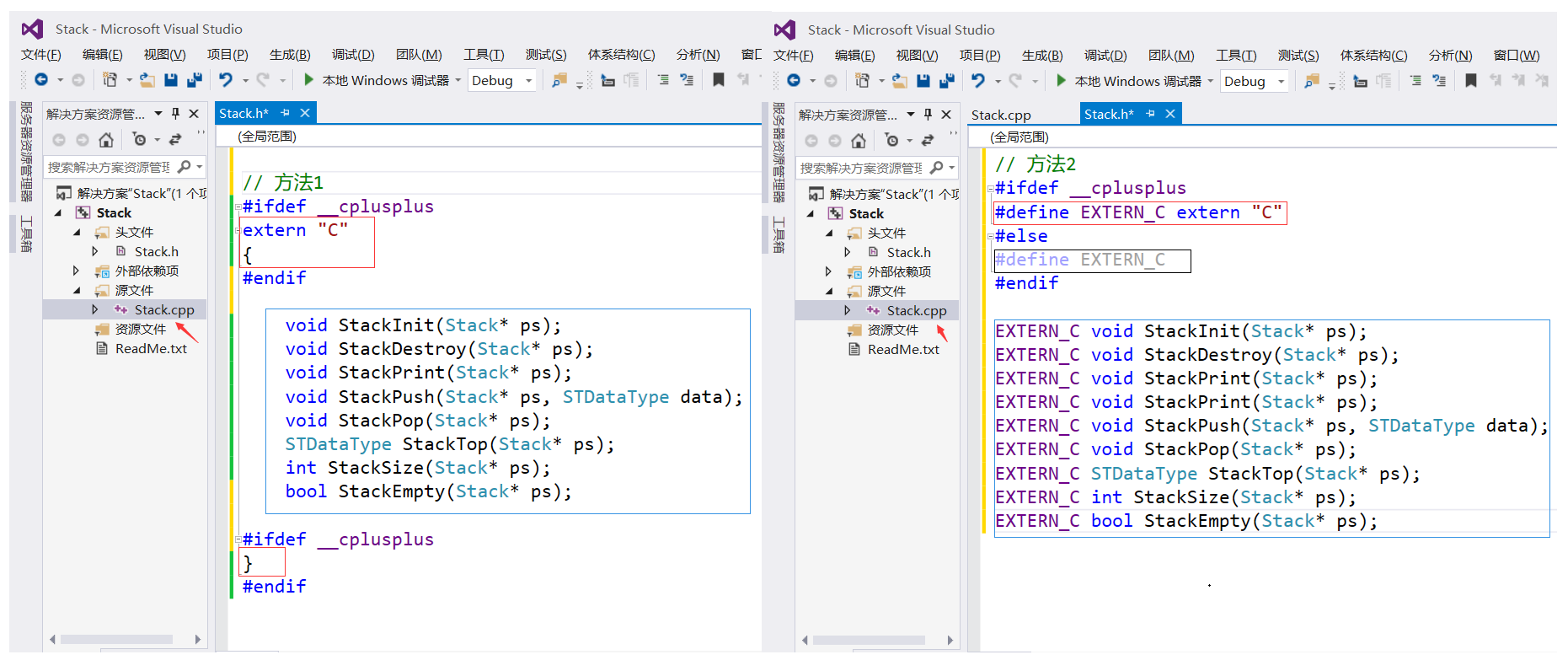Pin the Stack.h* tab in left window
1568x660 pixels.
(285, 113)
